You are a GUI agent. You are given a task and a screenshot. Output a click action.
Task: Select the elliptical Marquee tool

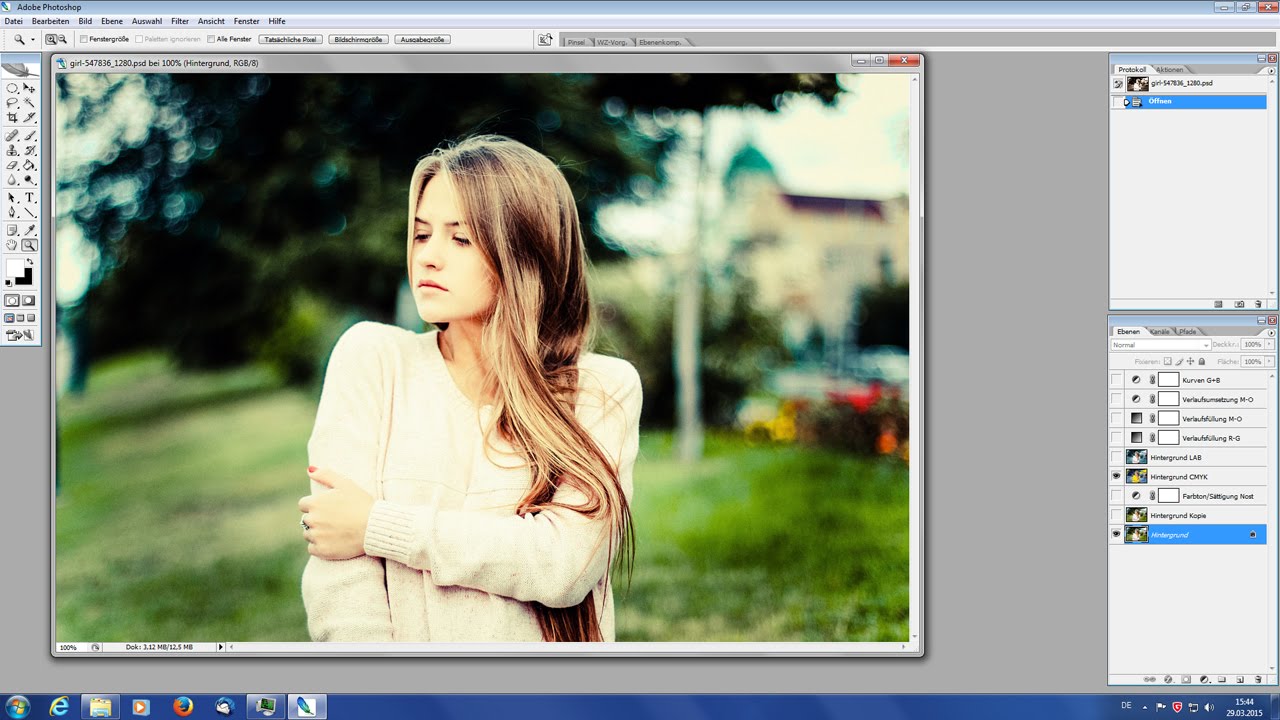point(12,88)
